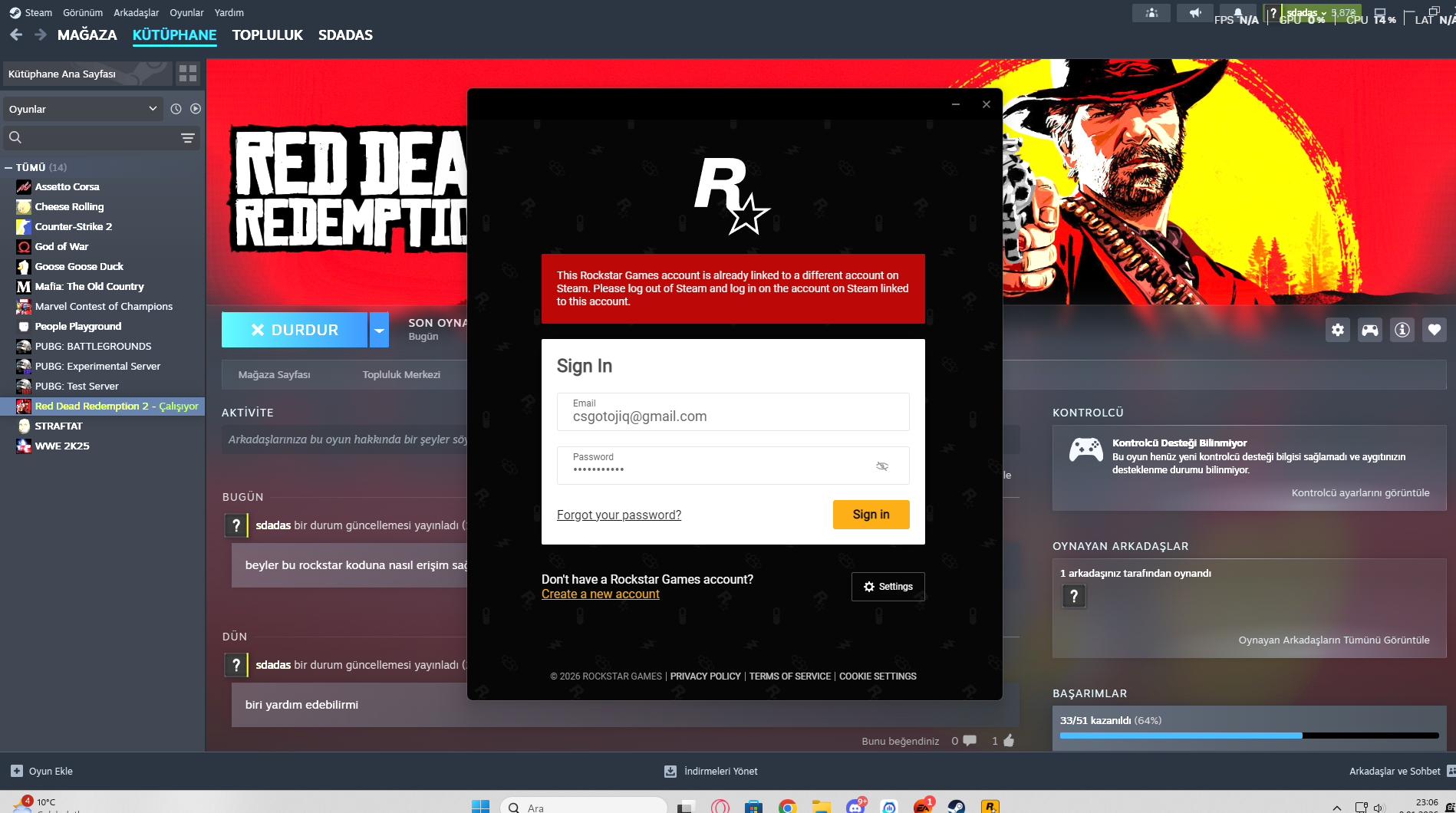Open Chrome from the taskbar
Image resolution: width=1456 pixels, height=813 pixels.
click(787, 806)
